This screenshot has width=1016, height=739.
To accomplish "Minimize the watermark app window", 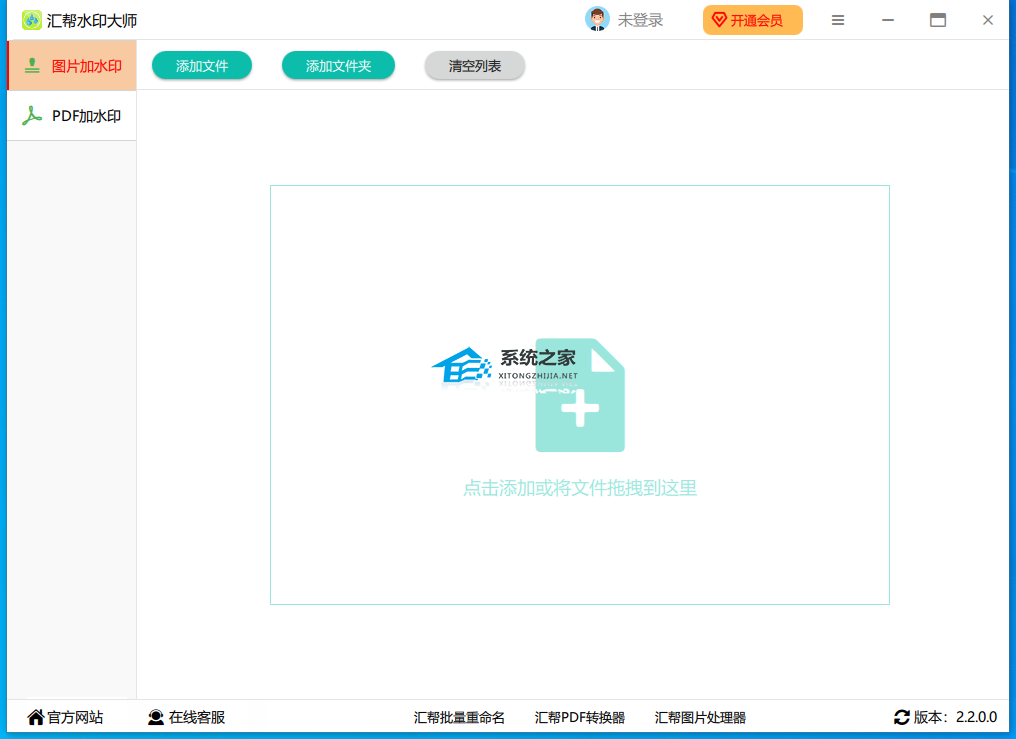I will [888, 20].
